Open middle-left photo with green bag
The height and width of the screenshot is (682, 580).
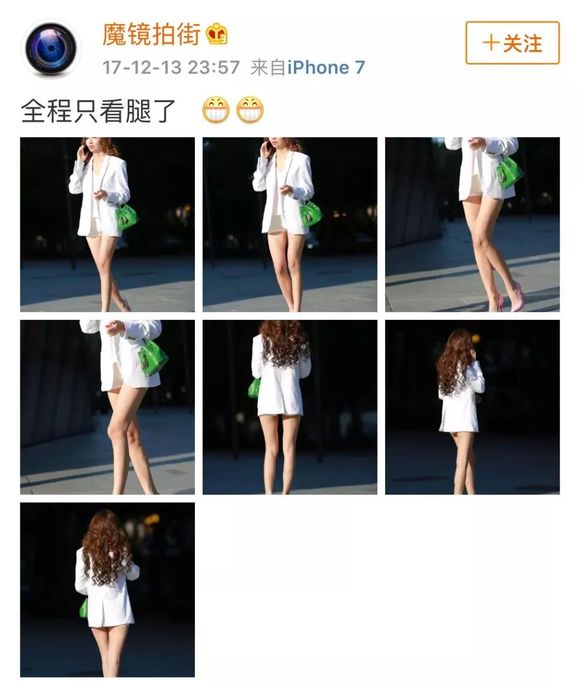[x=107, y=407]
